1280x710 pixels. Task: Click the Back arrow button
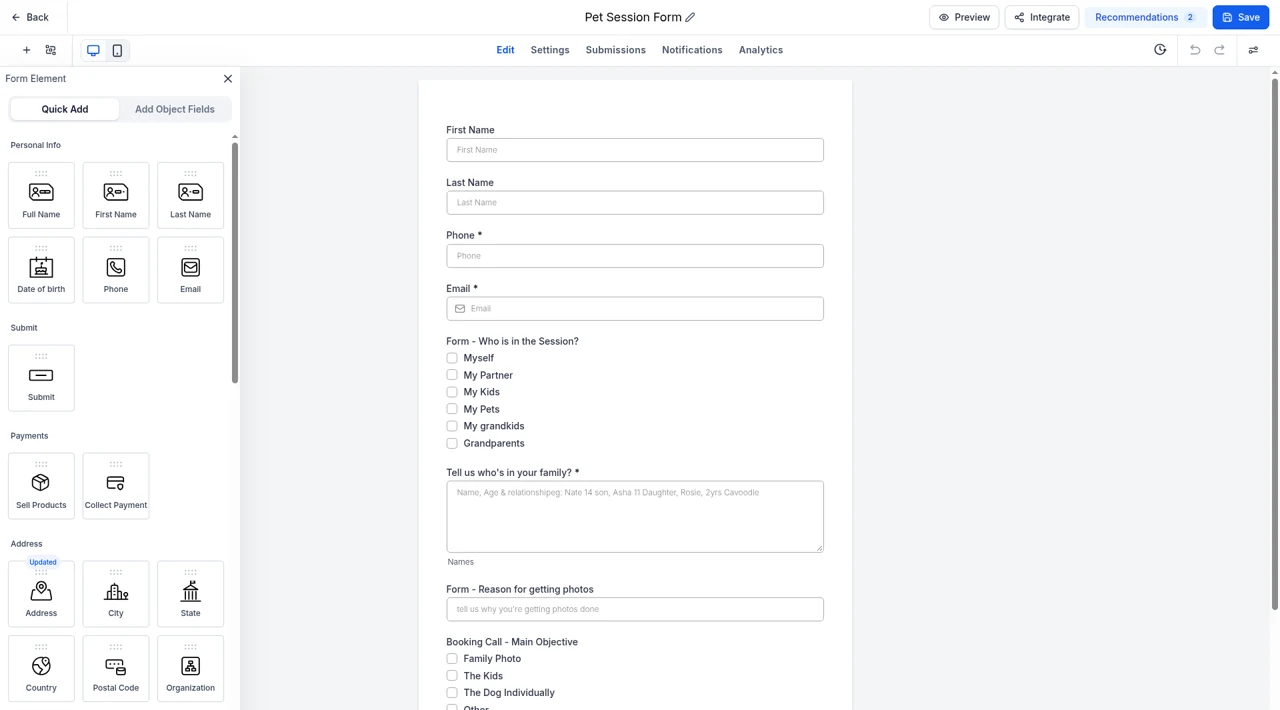click(30, 17)
